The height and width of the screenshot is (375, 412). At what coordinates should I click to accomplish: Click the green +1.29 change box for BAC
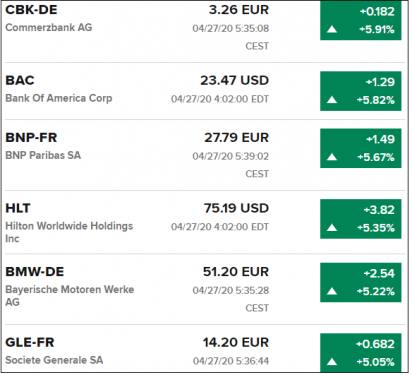click(x=361, y=91)
